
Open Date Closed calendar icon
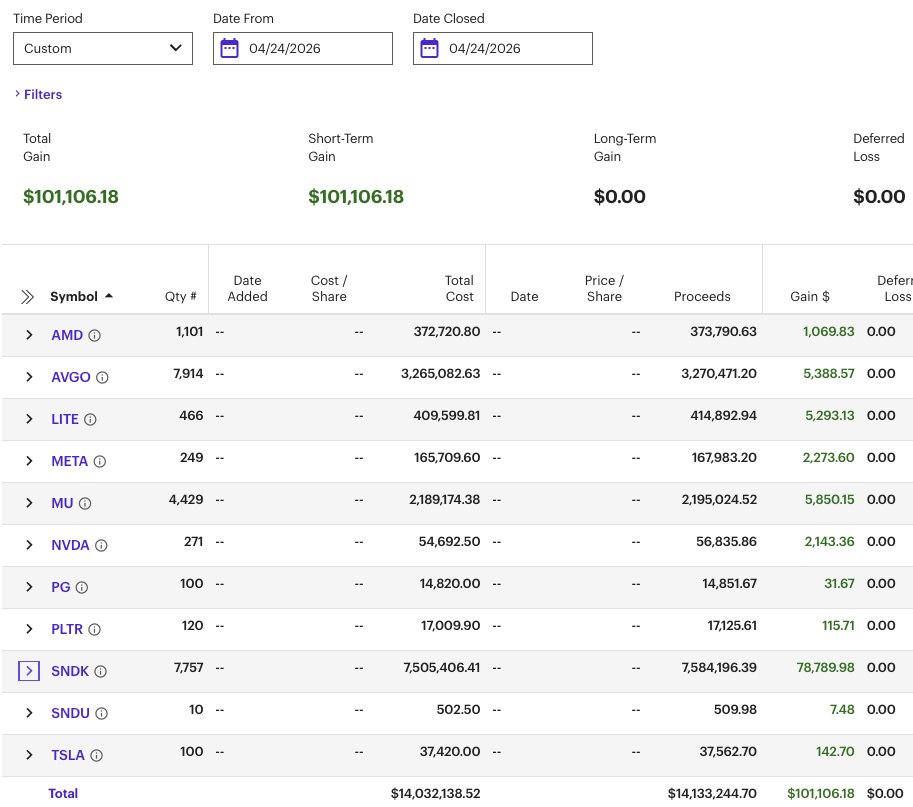point(430,48)
